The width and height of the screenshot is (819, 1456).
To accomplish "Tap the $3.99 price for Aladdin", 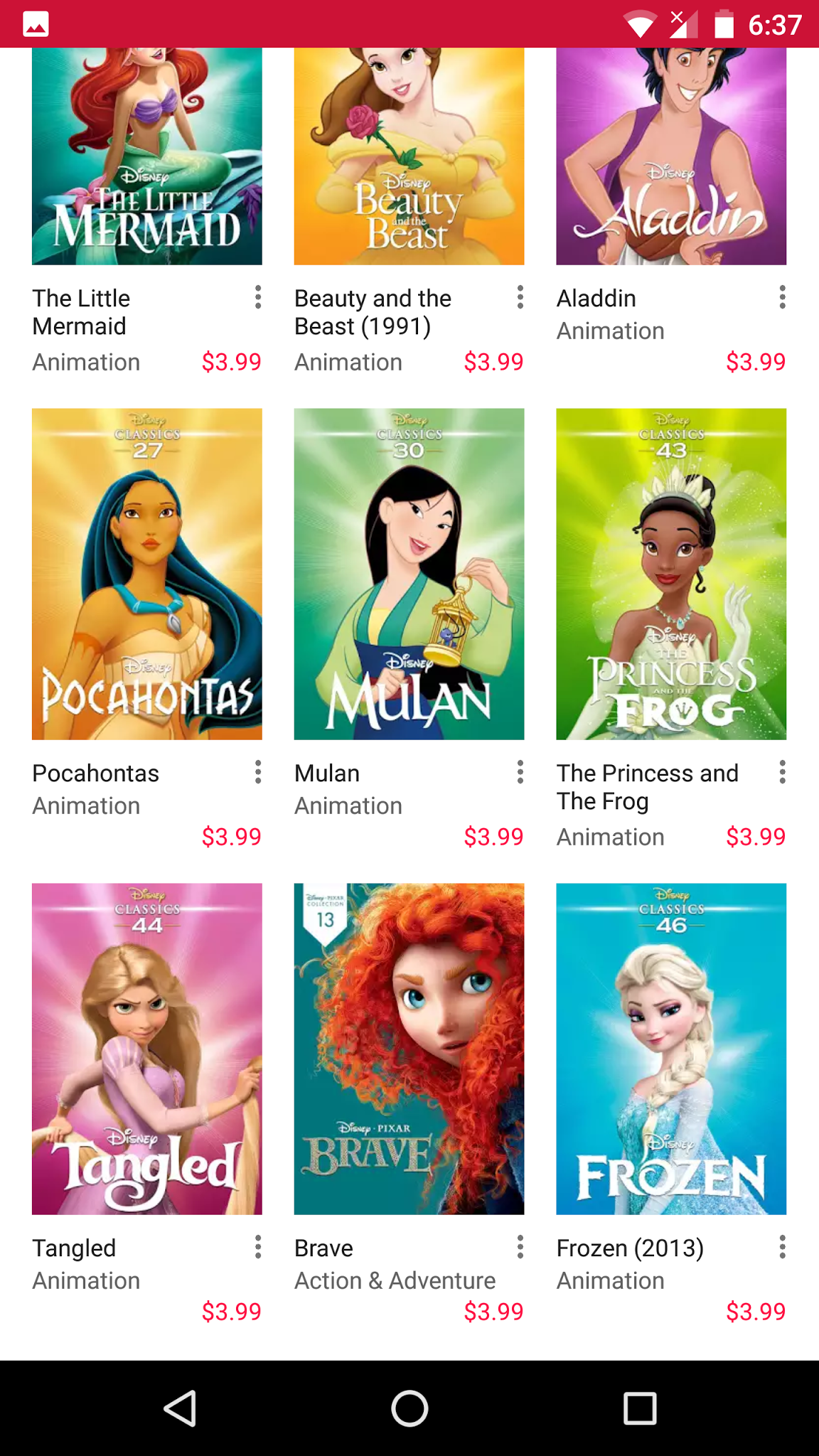I will pos(756,362).
